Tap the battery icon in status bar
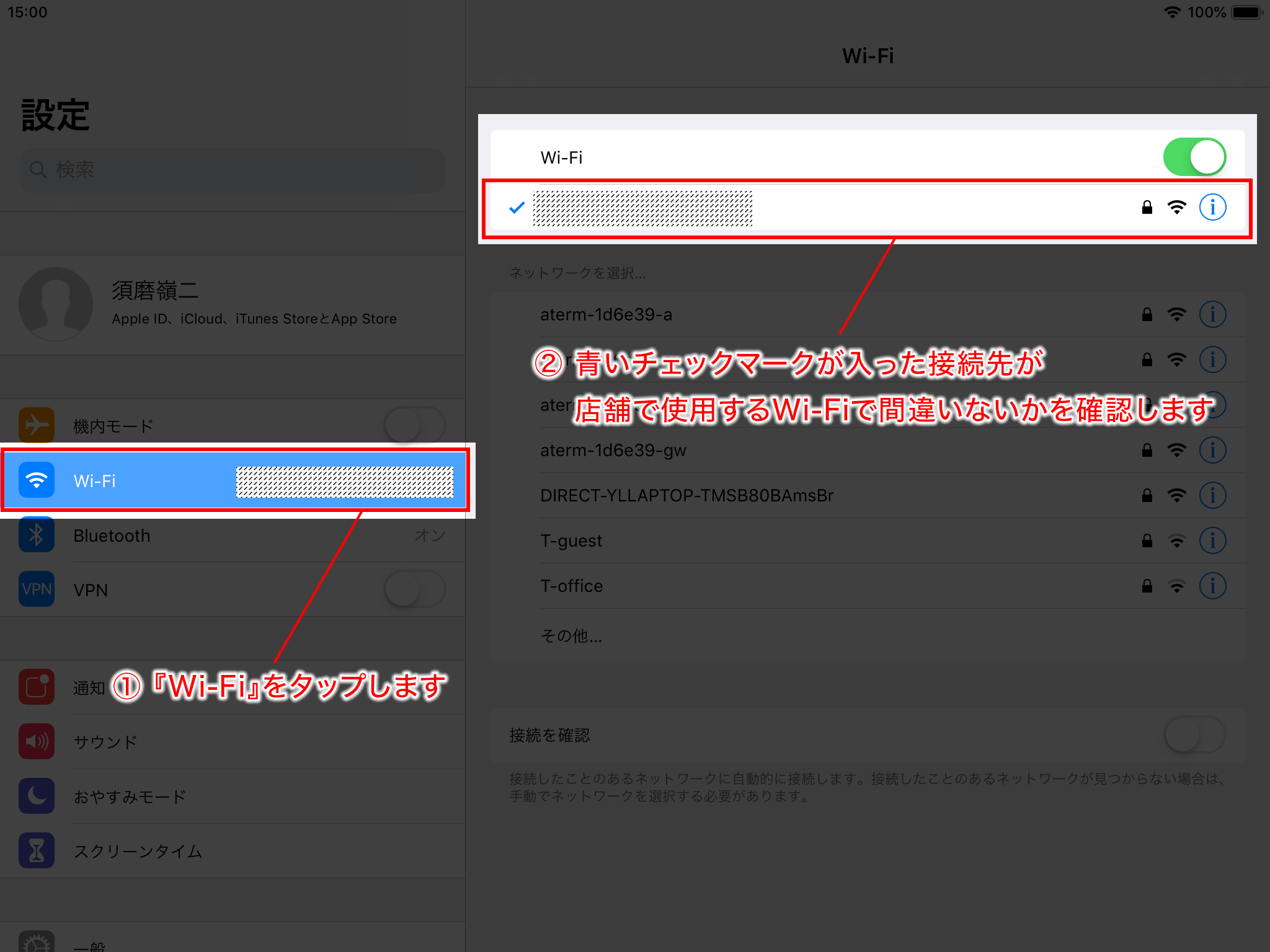1270x952 pixels. click(x=1247, y=12)
